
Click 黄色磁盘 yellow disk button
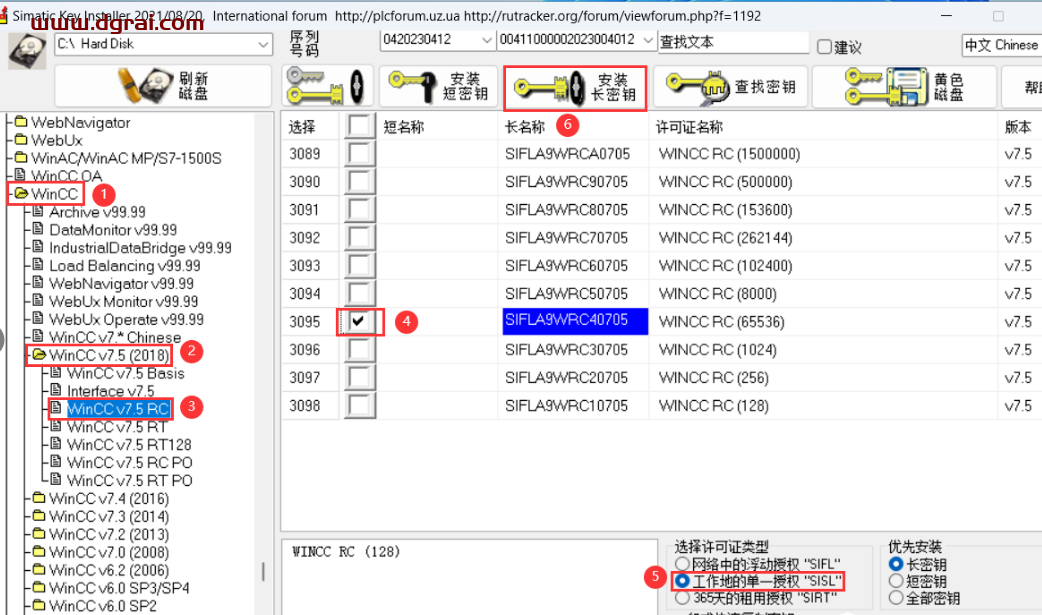point(903,87)
